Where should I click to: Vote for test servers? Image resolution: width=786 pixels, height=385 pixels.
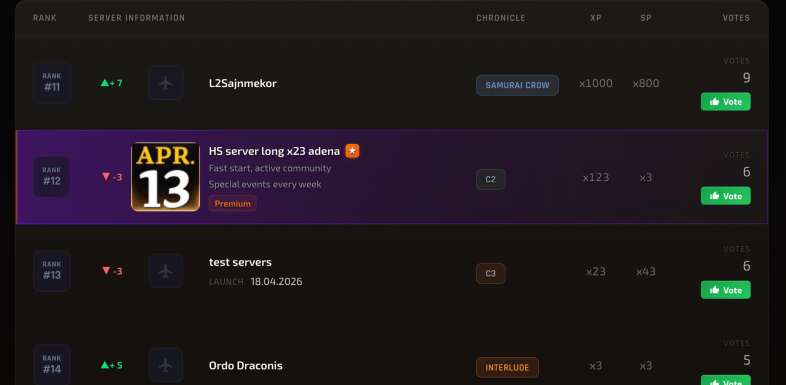coord(725,290)
